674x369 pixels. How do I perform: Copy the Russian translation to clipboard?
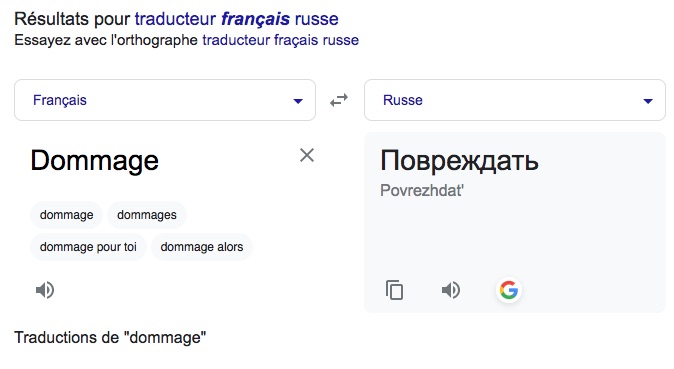[394, 290]
